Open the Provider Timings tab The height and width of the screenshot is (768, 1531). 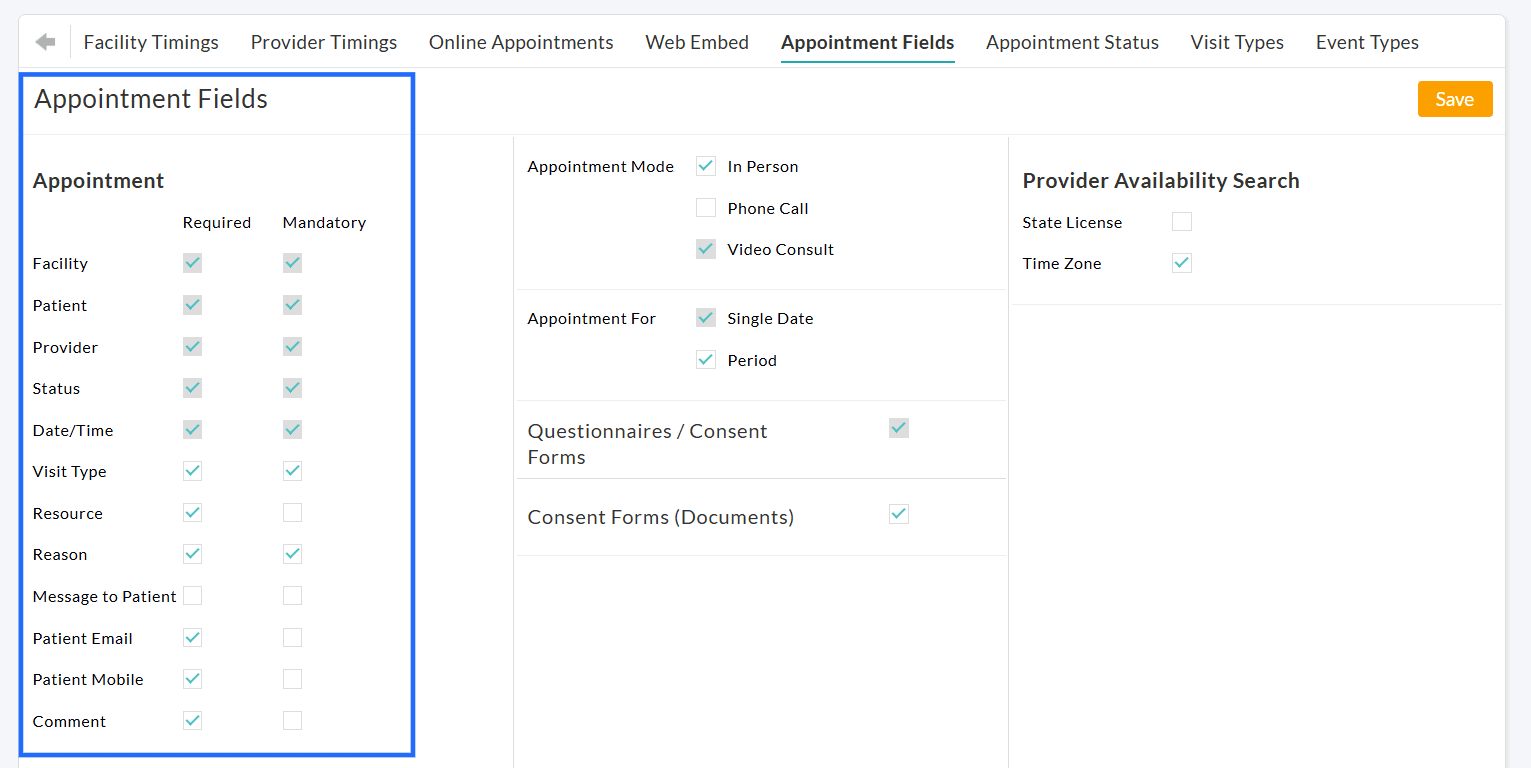[x=323, y=42]
